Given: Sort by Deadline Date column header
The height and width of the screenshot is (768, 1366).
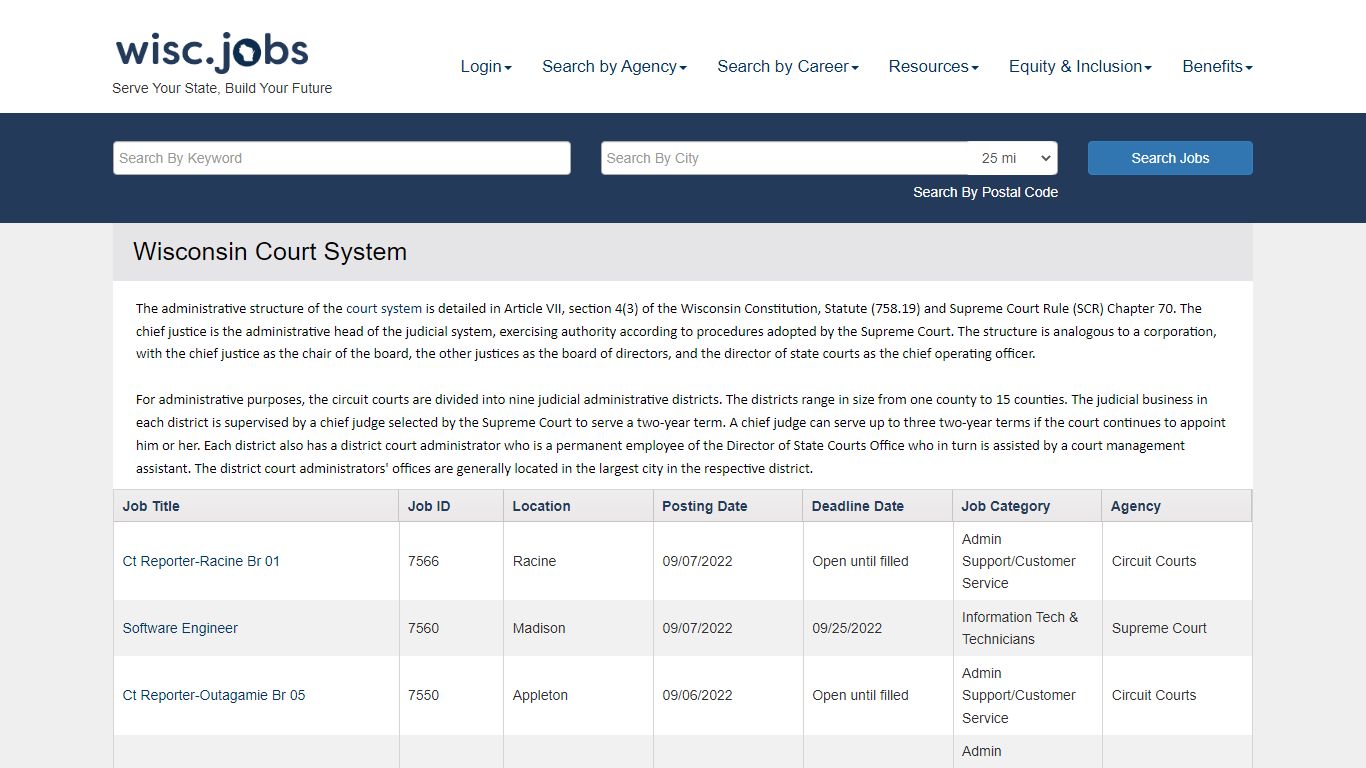Looking at the screenshot, I should click(x=878, y=506).
